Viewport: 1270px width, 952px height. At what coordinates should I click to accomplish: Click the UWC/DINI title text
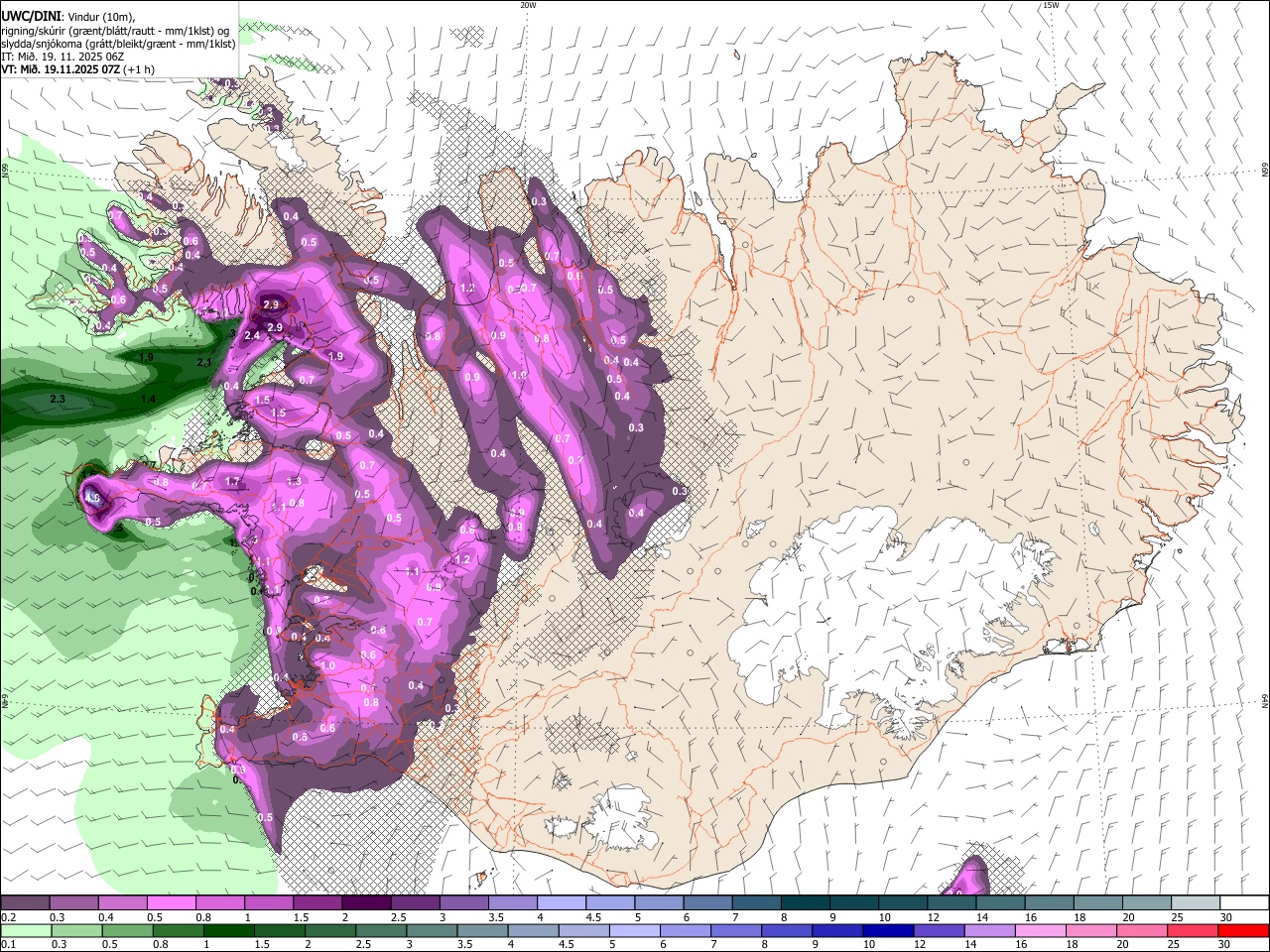(31, 16)
